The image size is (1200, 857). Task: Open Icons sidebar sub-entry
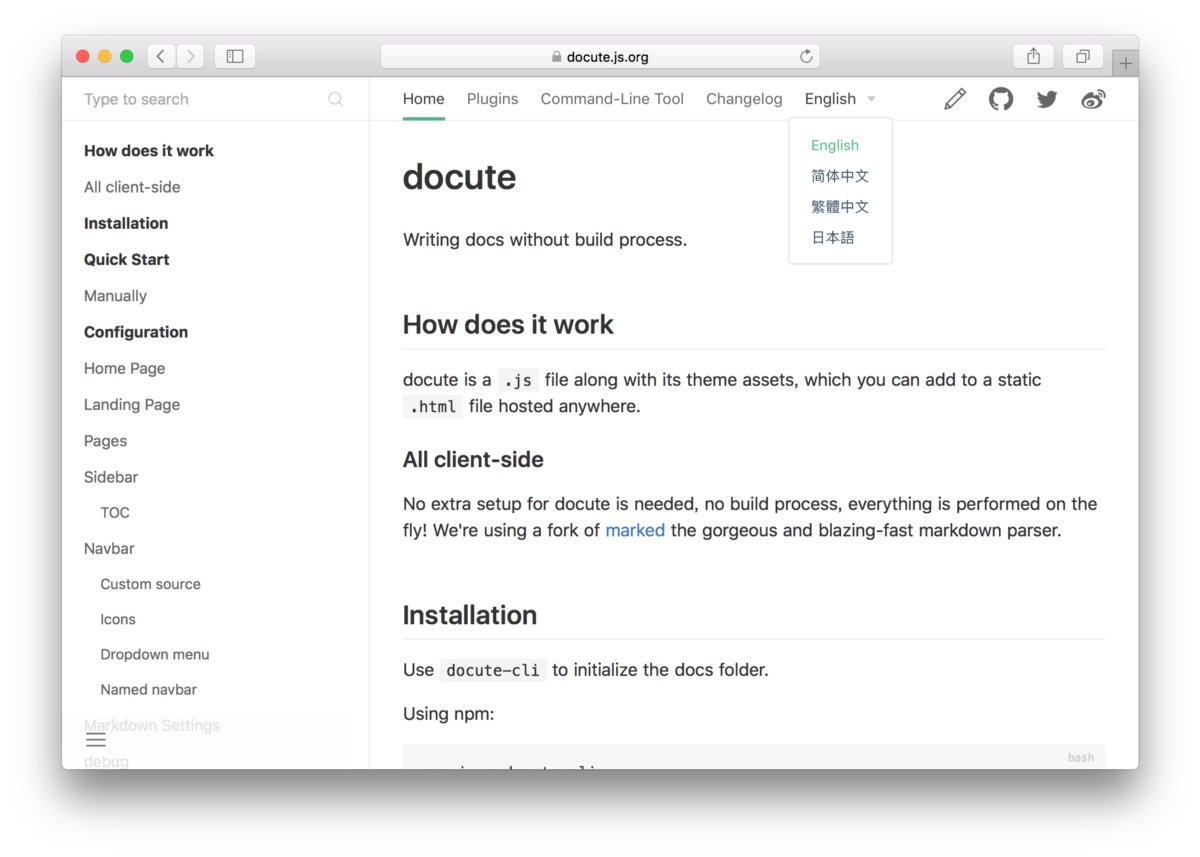pyautogui.click(x=118, y=619)
